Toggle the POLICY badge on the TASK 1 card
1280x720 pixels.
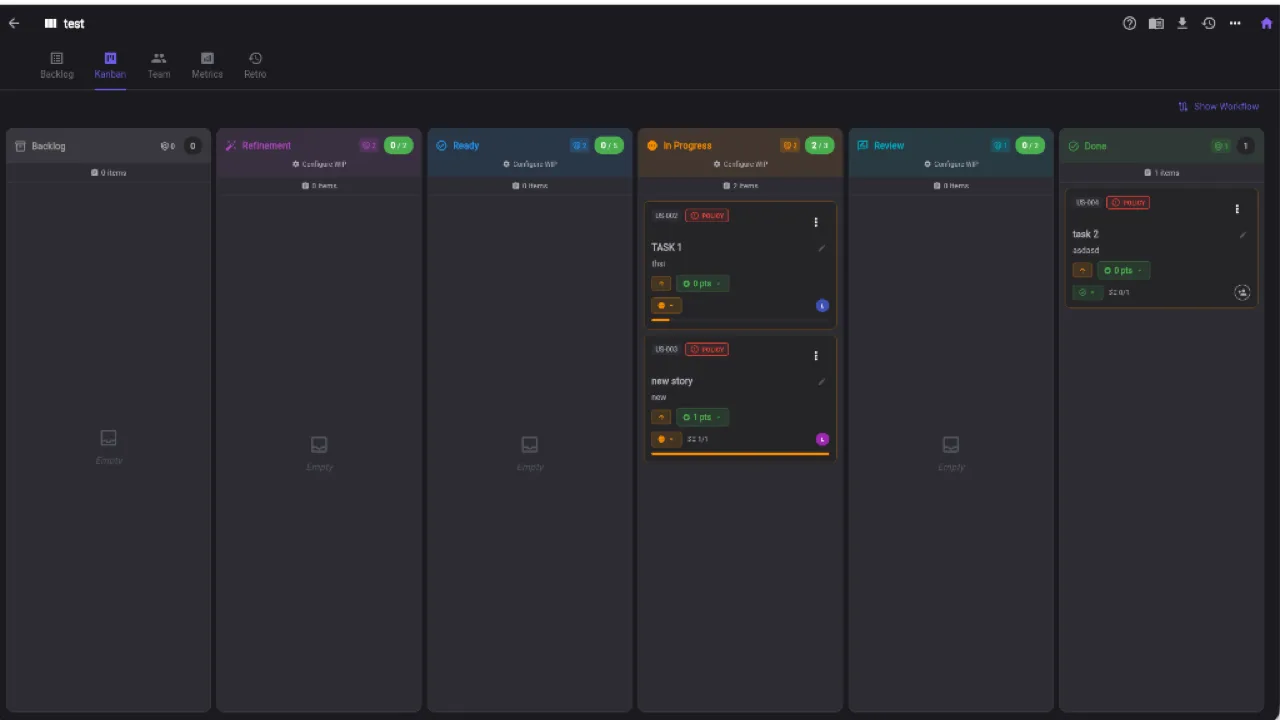(x=707, y=215)
